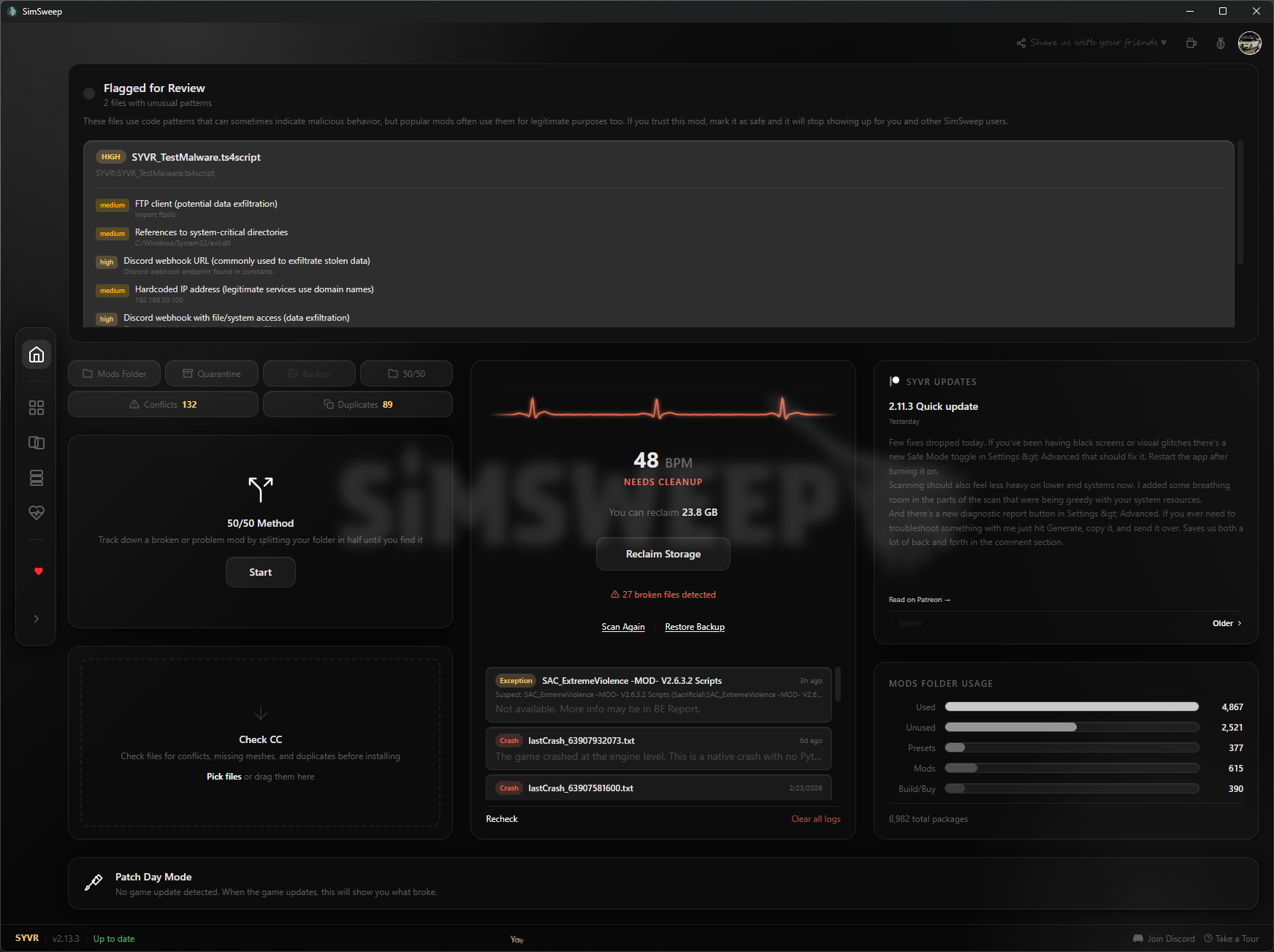1274x952 pixels.
Task: Open 'Share us with your friends' dropdown
Action: [x=1091, y=43]
